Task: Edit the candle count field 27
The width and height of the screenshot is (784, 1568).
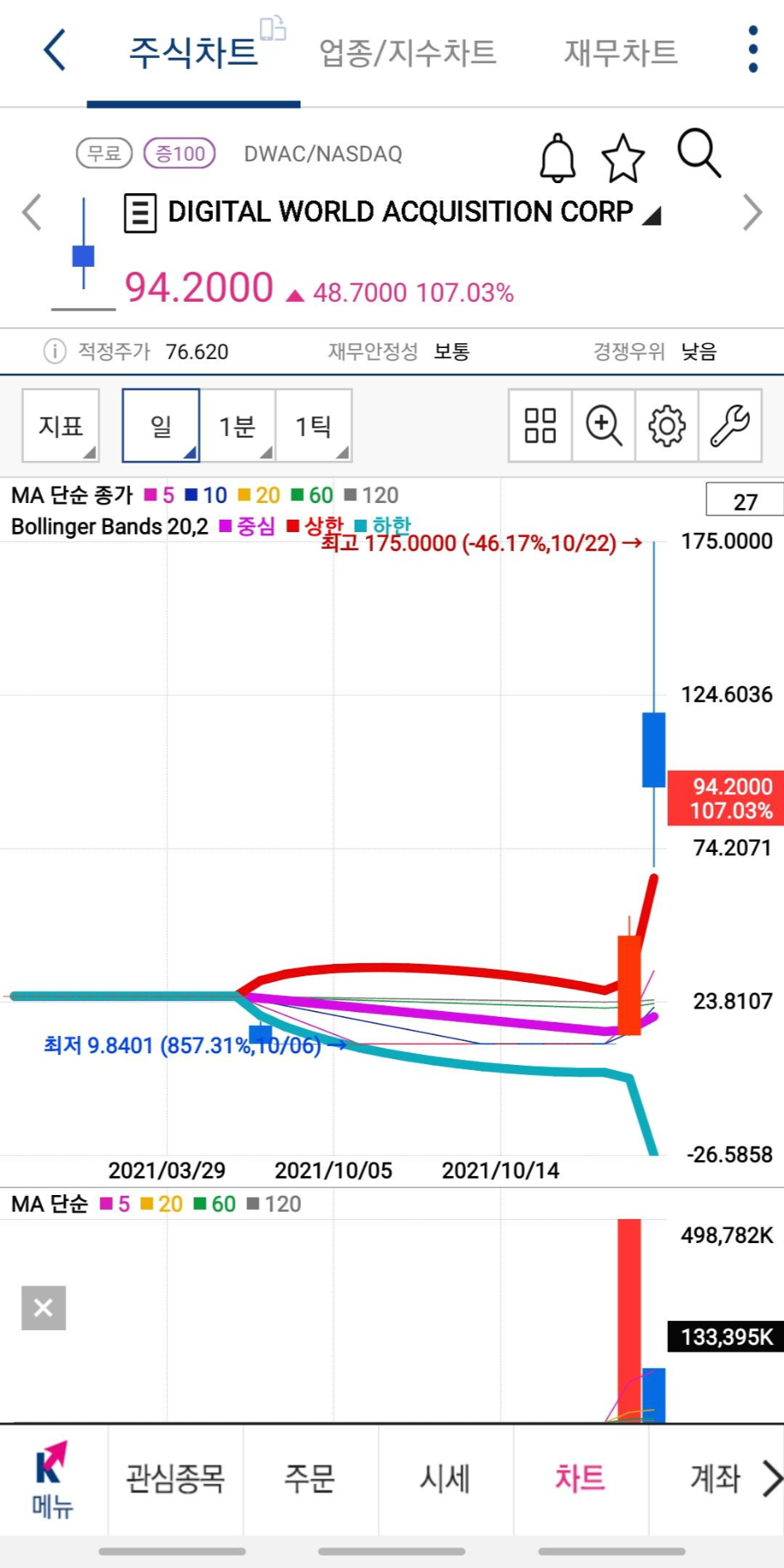Action: tap(744, 501)
